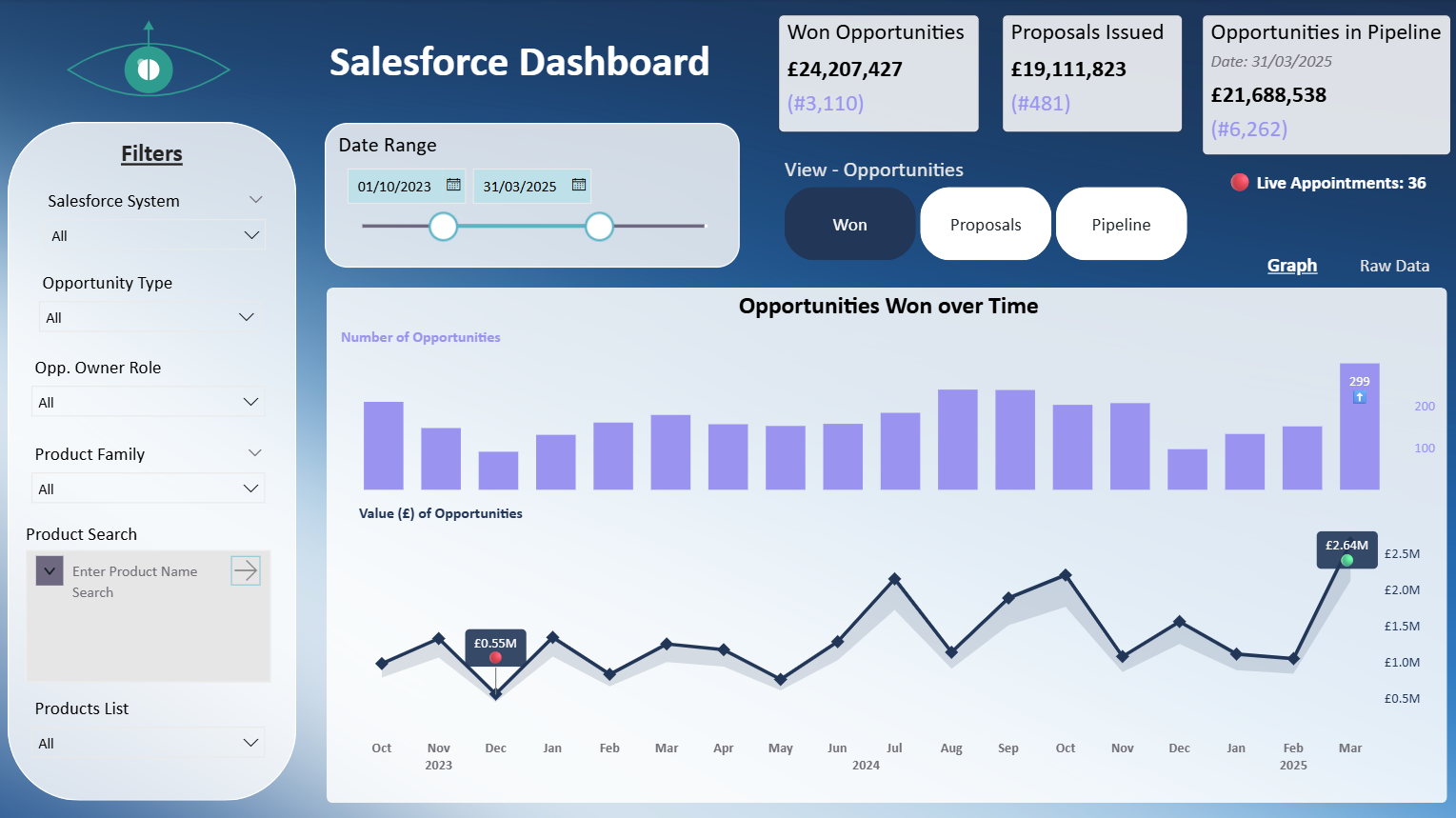Click the £0.55M data label
1456x818 pixels.
tap(495, 644)
